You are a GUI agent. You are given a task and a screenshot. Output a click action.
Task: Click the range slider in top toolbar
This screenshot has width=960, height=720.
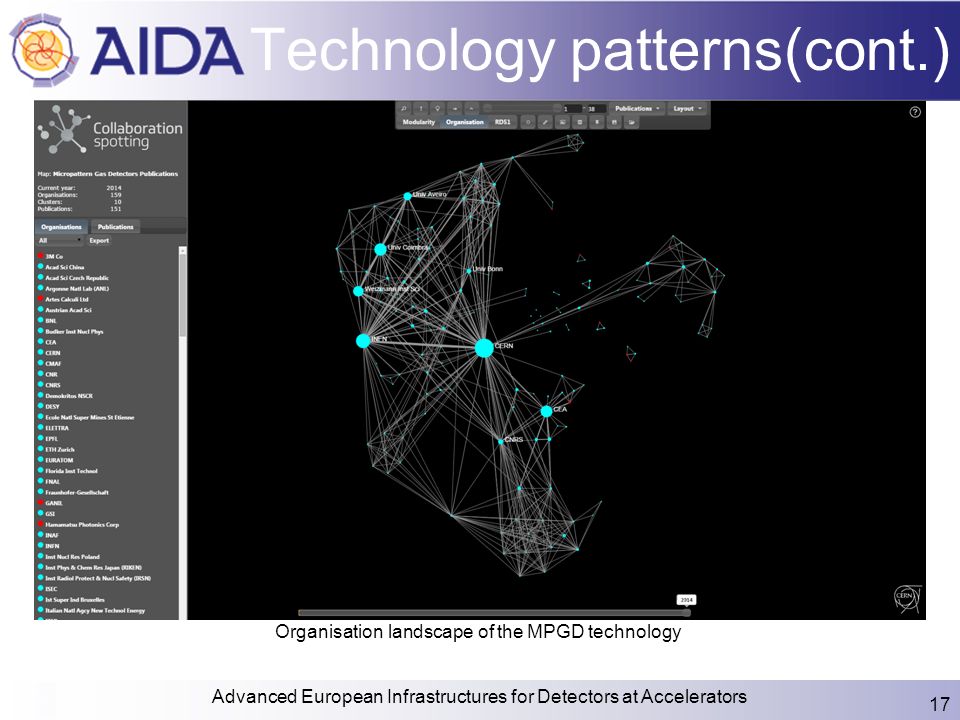coord(522,108)
